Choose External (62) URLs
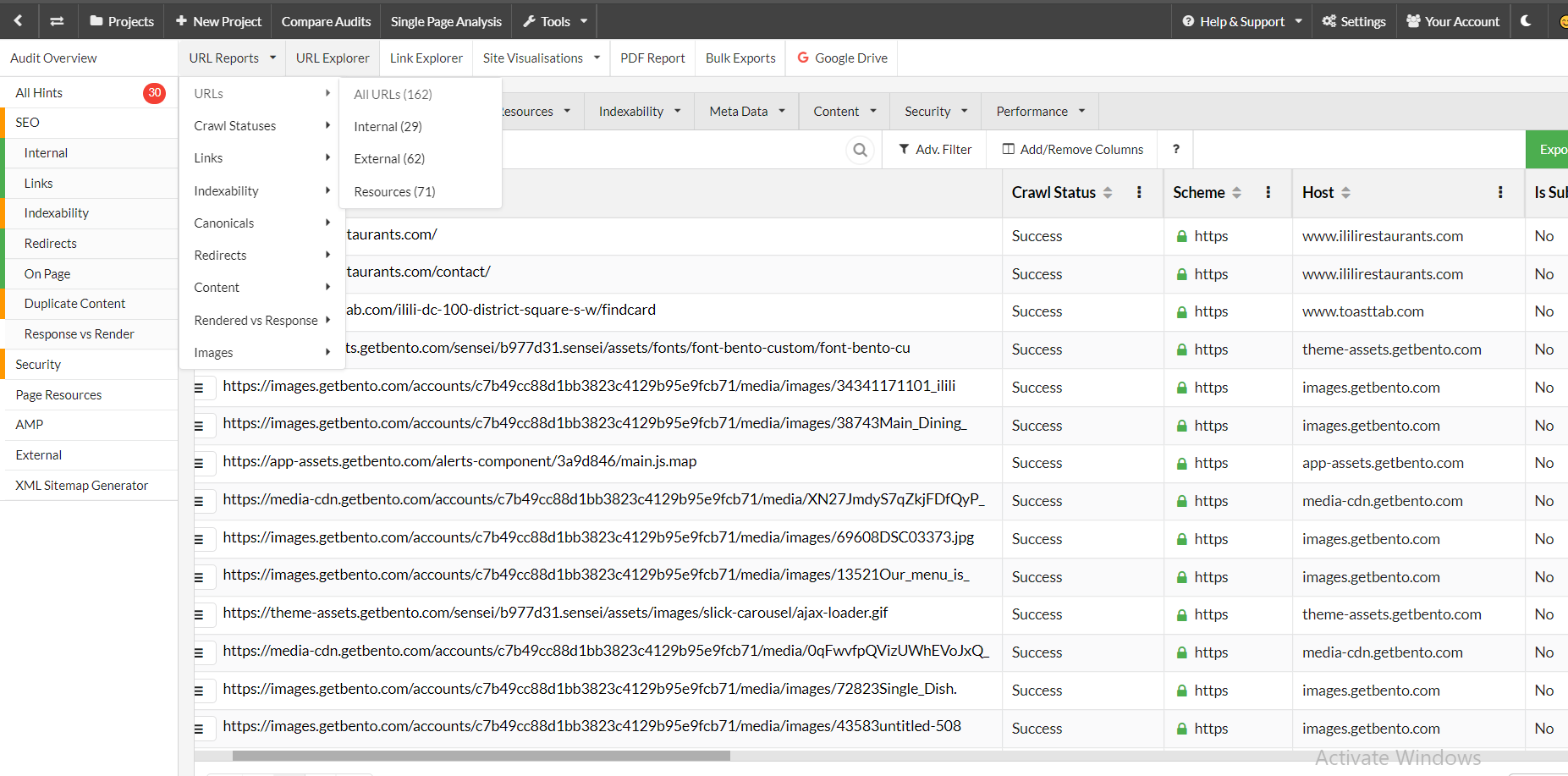Image resolution: width=1568 pixels, height=776 pixels. pyautogui.click(x=421, y=159)
